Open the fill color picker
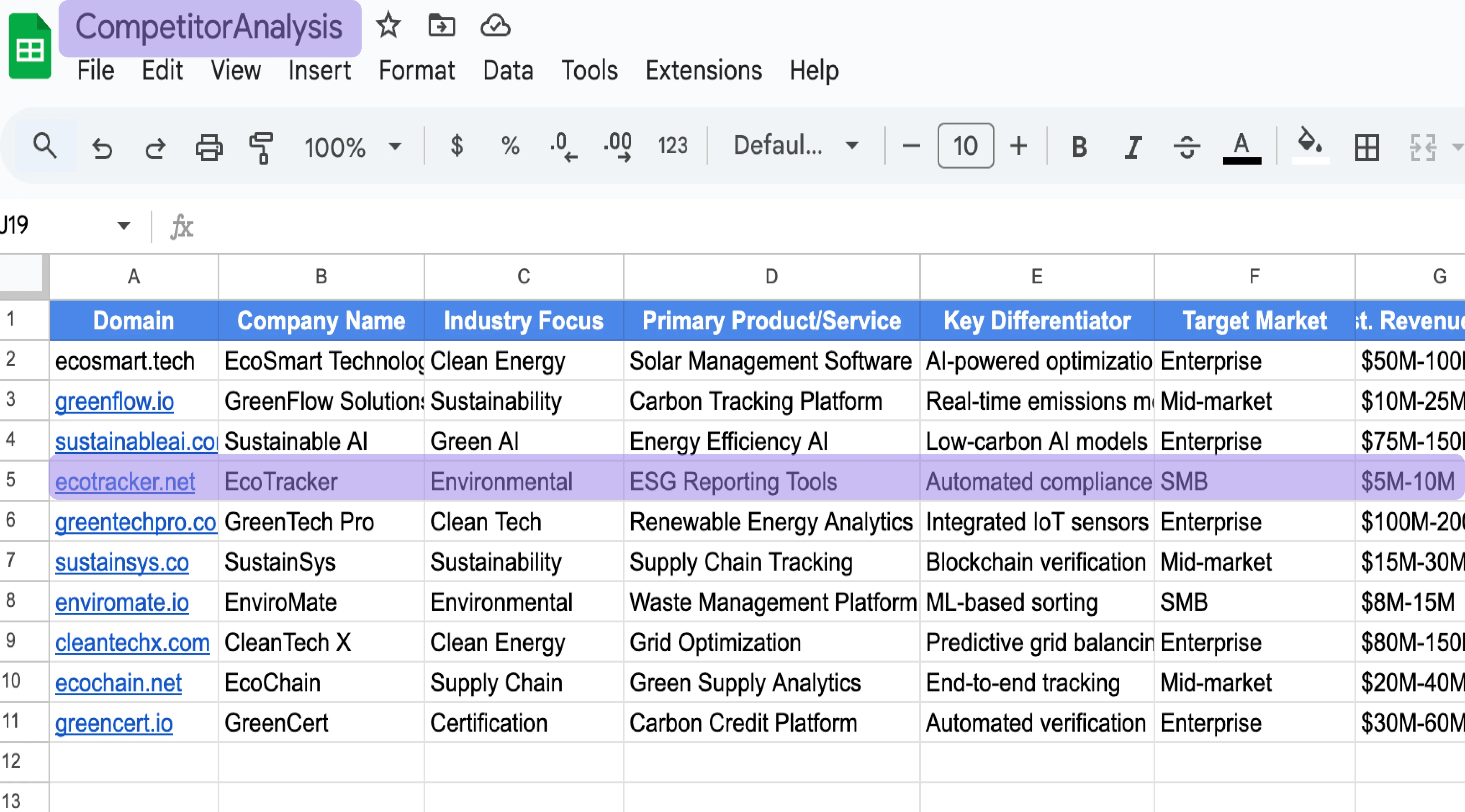Image resolution: width=1465 pixels, height=812 pixels. point(1310,146)
